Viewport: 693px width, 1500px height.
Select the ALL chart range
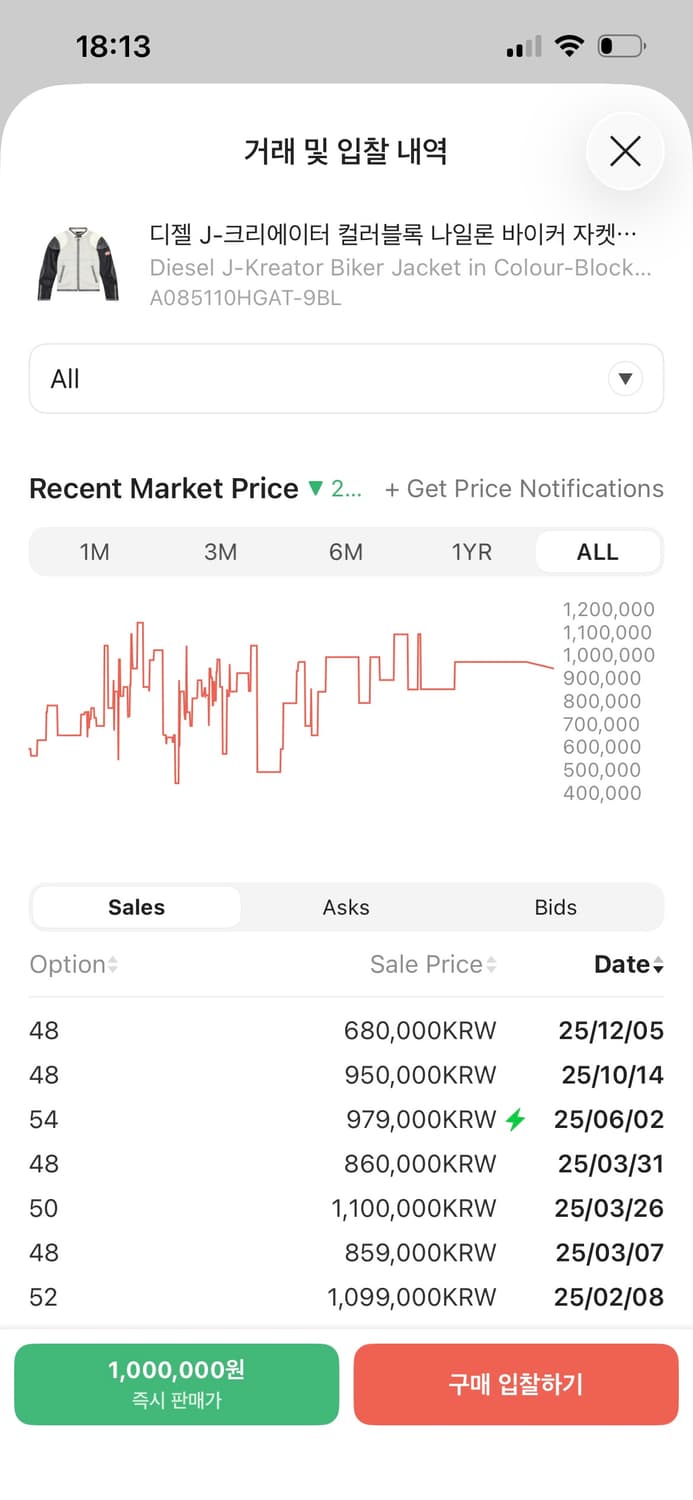(x=598, y=552)
